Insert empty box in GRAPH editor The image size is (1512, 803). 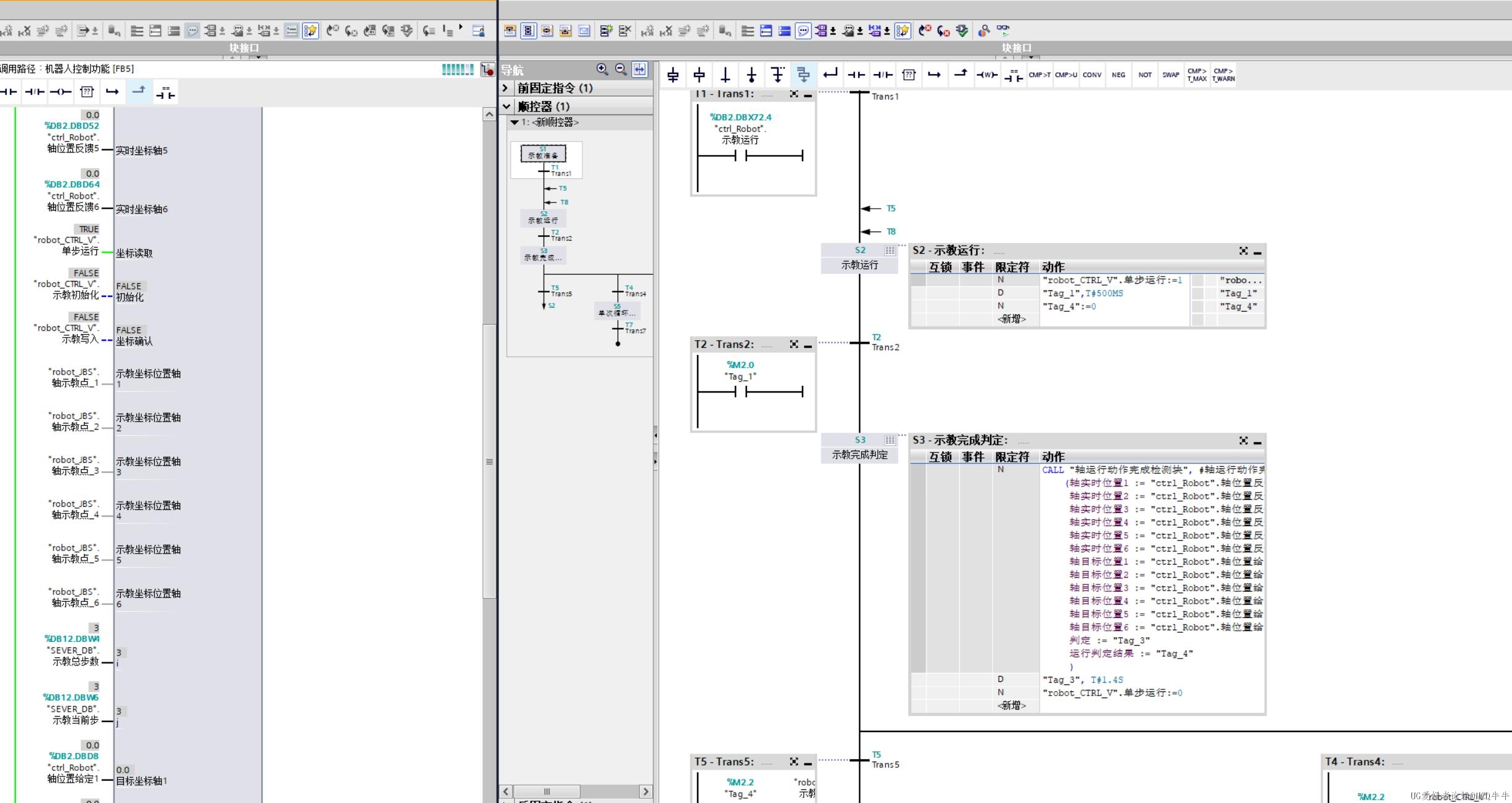click(909, 75)
